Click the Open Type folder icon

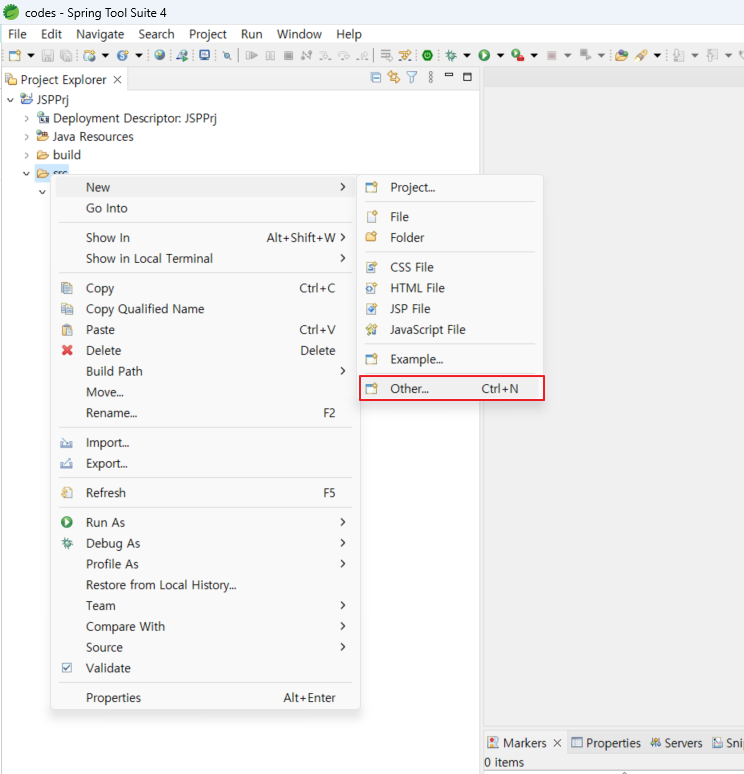click(x=622, y=55)
